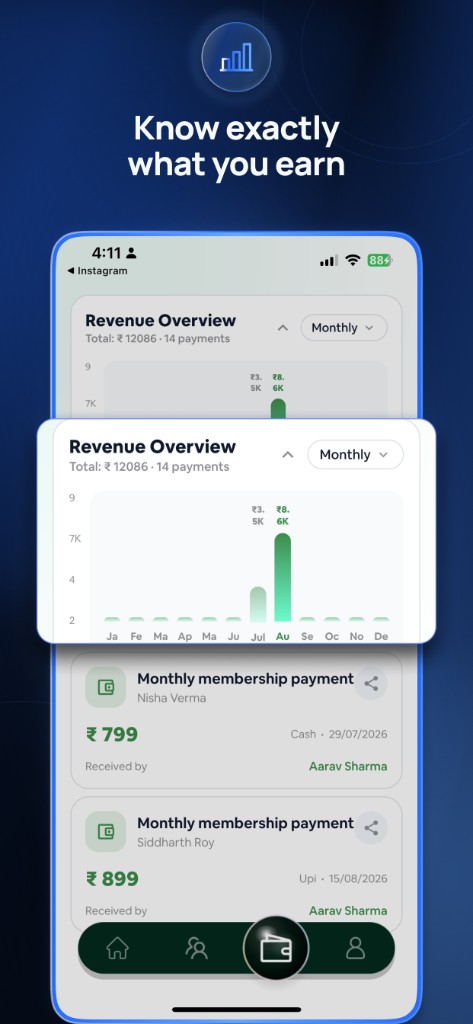This screenshot has width=473, height=1024.
Task: Share Nisha Verma's payment
Action: [x=371, y=684]
